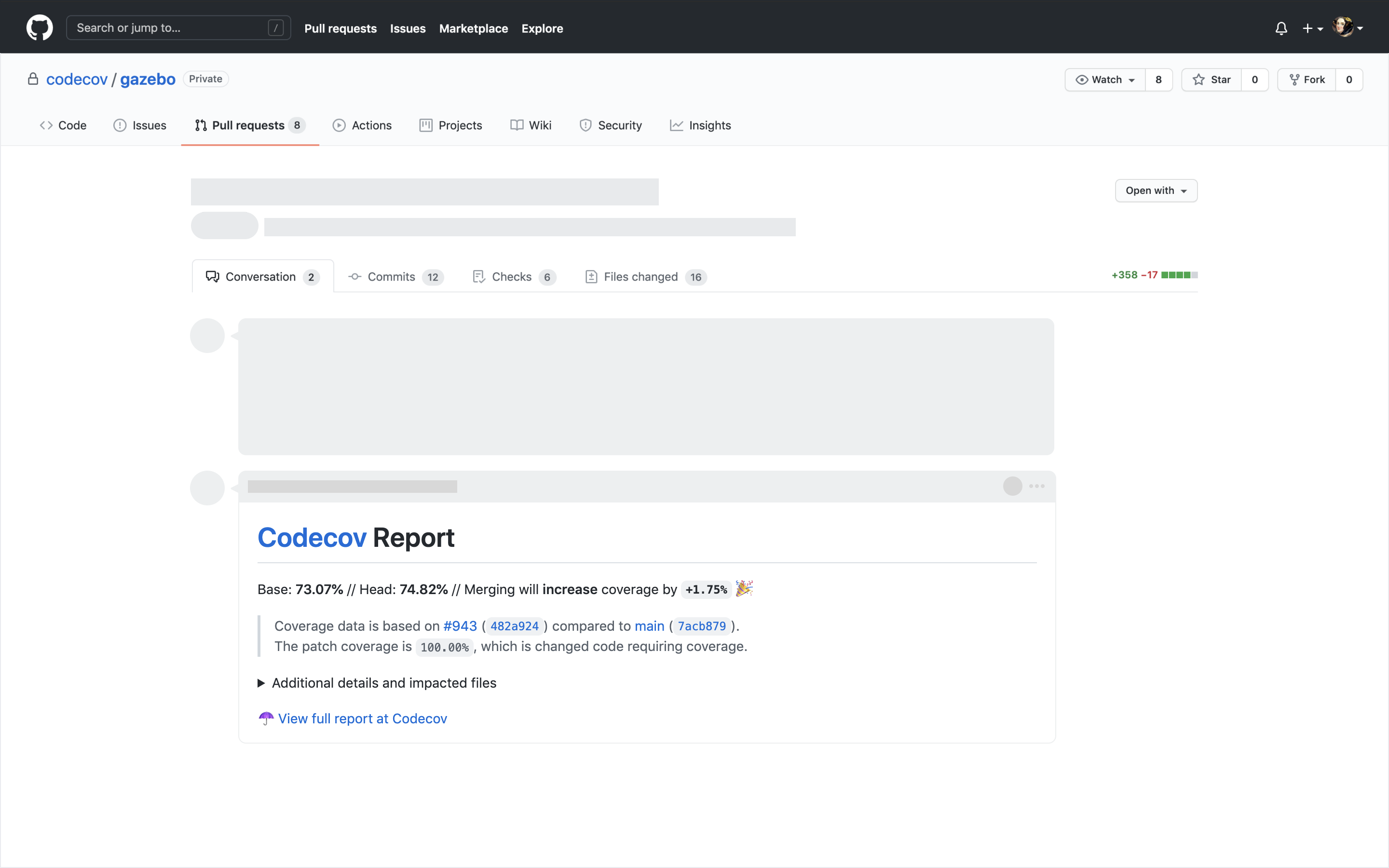Open the Watch dropdown
This screenshot has height=868, width=1389.
tap(1105, 80)
